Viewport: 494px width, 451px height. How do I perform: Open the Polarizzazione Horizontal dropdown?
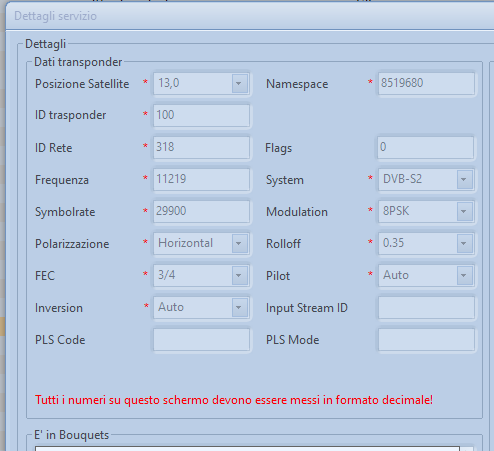201,243
